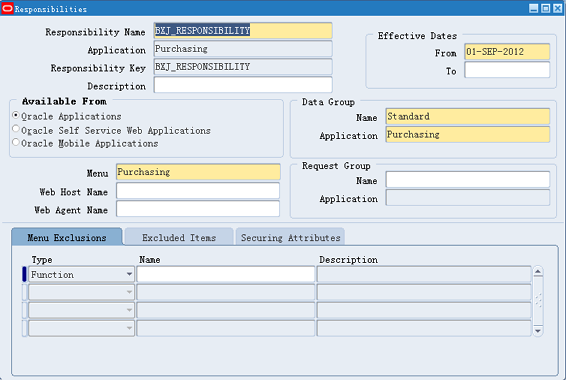Click the scroll down arrow in exclusions list
The image size is (566, 380).
538,331
